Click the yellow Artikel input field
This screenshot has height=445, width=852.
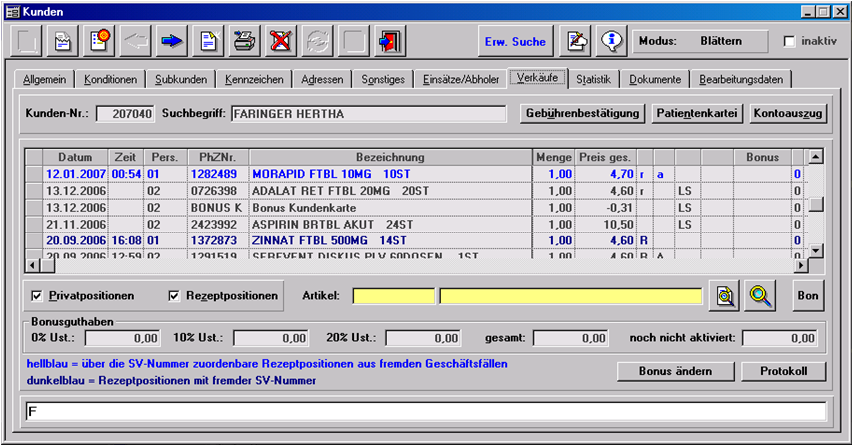coord(392,296)
